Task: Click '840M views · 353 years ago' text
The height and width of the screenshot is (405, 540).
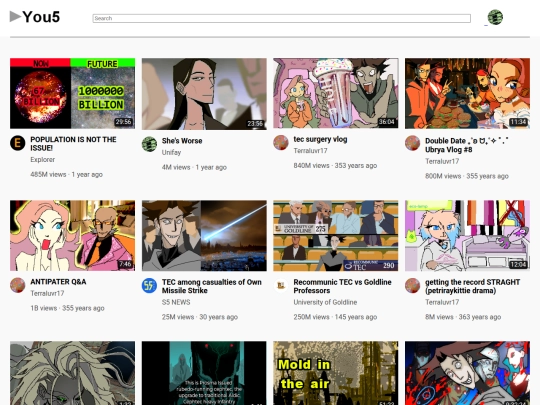Action: pyautogui.click(x=335, y=165)
